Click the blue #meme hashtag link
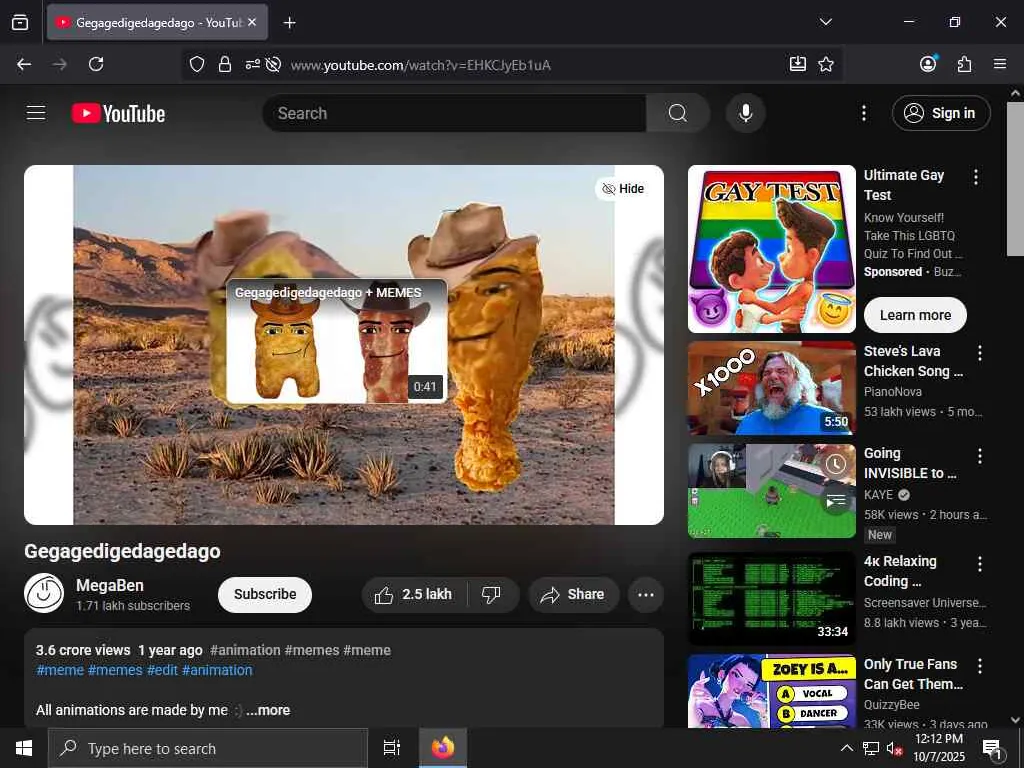This screenshot has height=768, width=1024. (60, 670)
